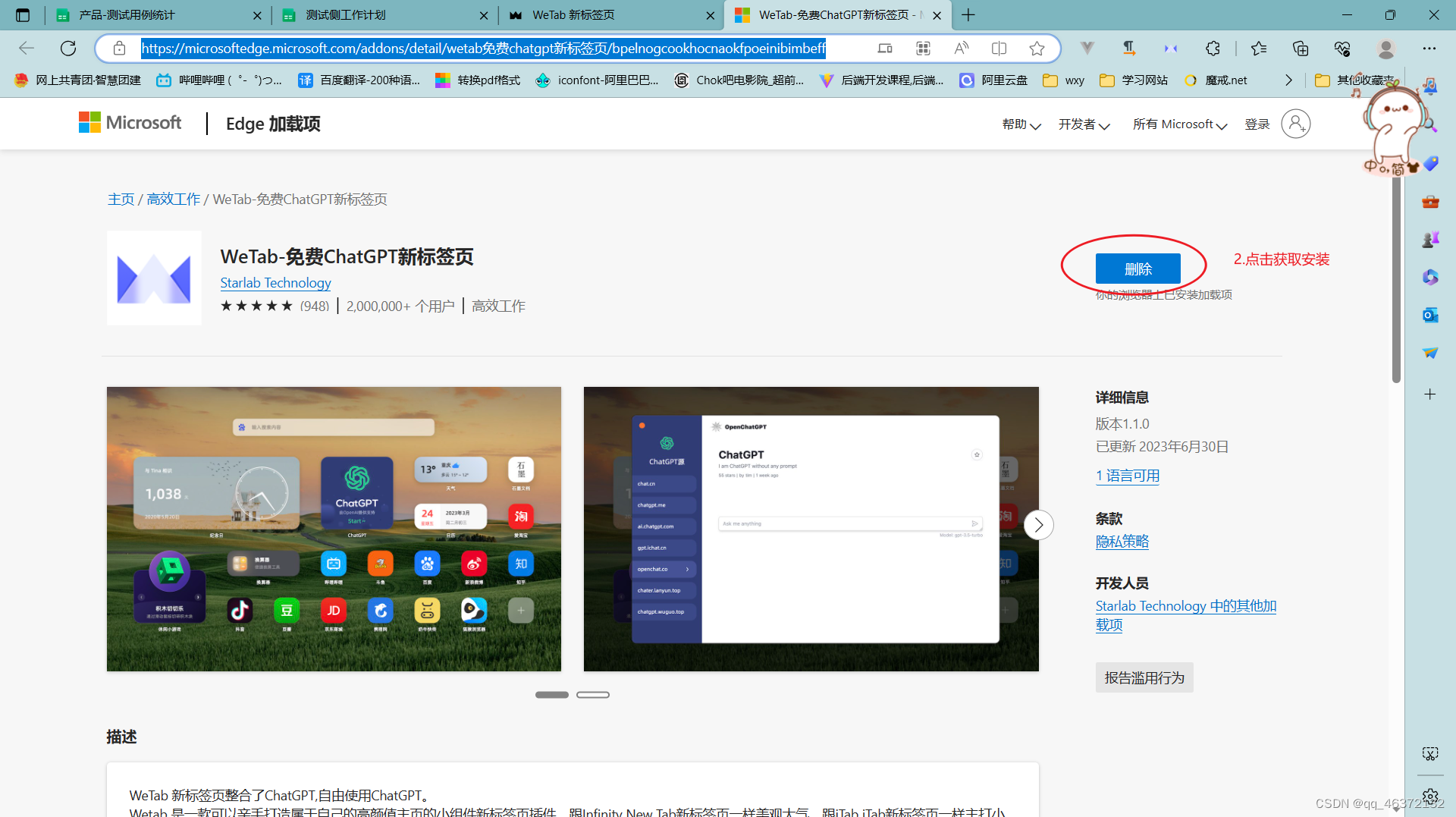Open the 隐私策略 link
The image size is (1456, 817).
pyautogui.click(x=1122, y=542)
